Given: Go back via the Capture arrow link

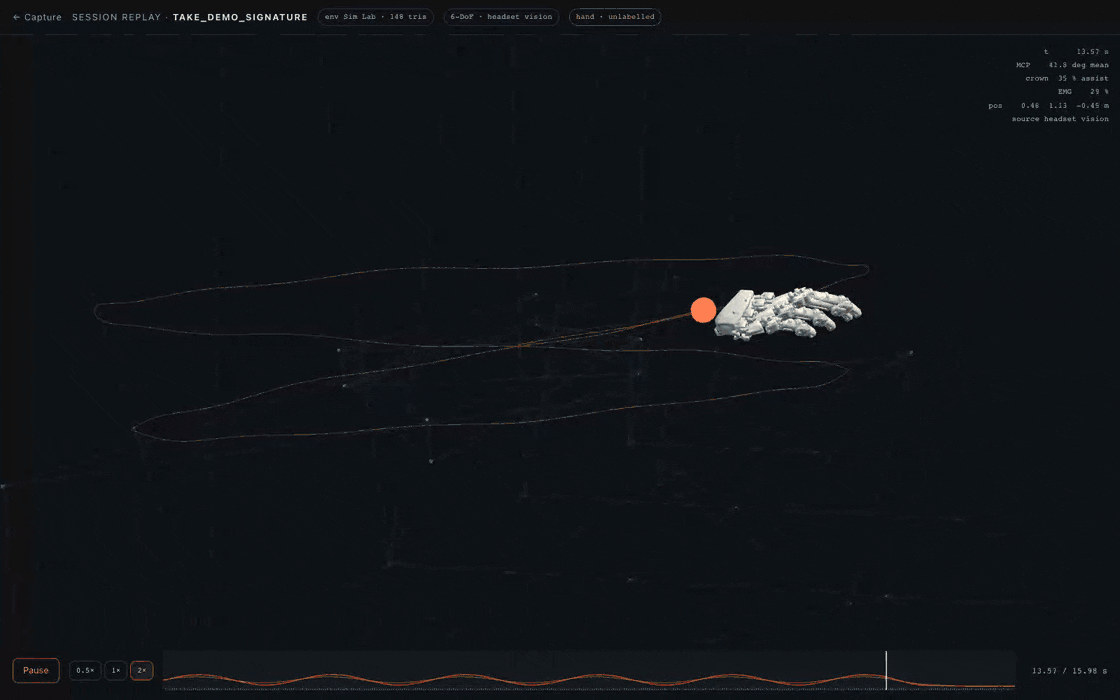Looking at the screenshot, I should [x=37, y=17].
